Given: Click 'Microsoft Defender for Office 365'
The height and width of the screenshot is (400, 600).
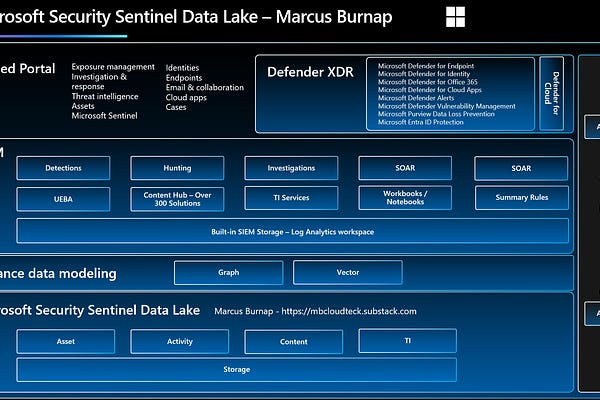Looking at the screenshot, I should [428, 82].
